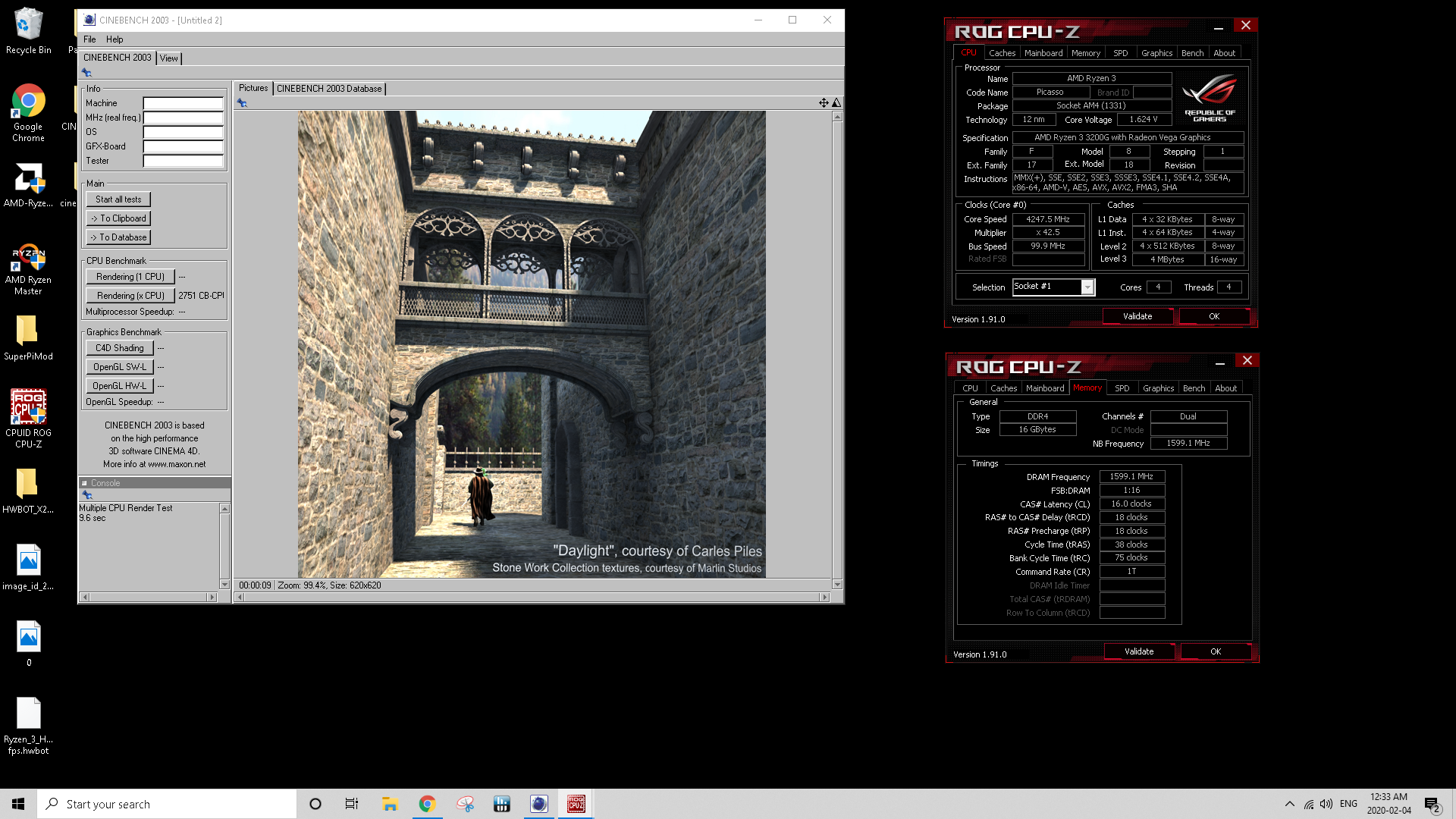Click picture vertical scrollbar down arrow

pos(837,585)
